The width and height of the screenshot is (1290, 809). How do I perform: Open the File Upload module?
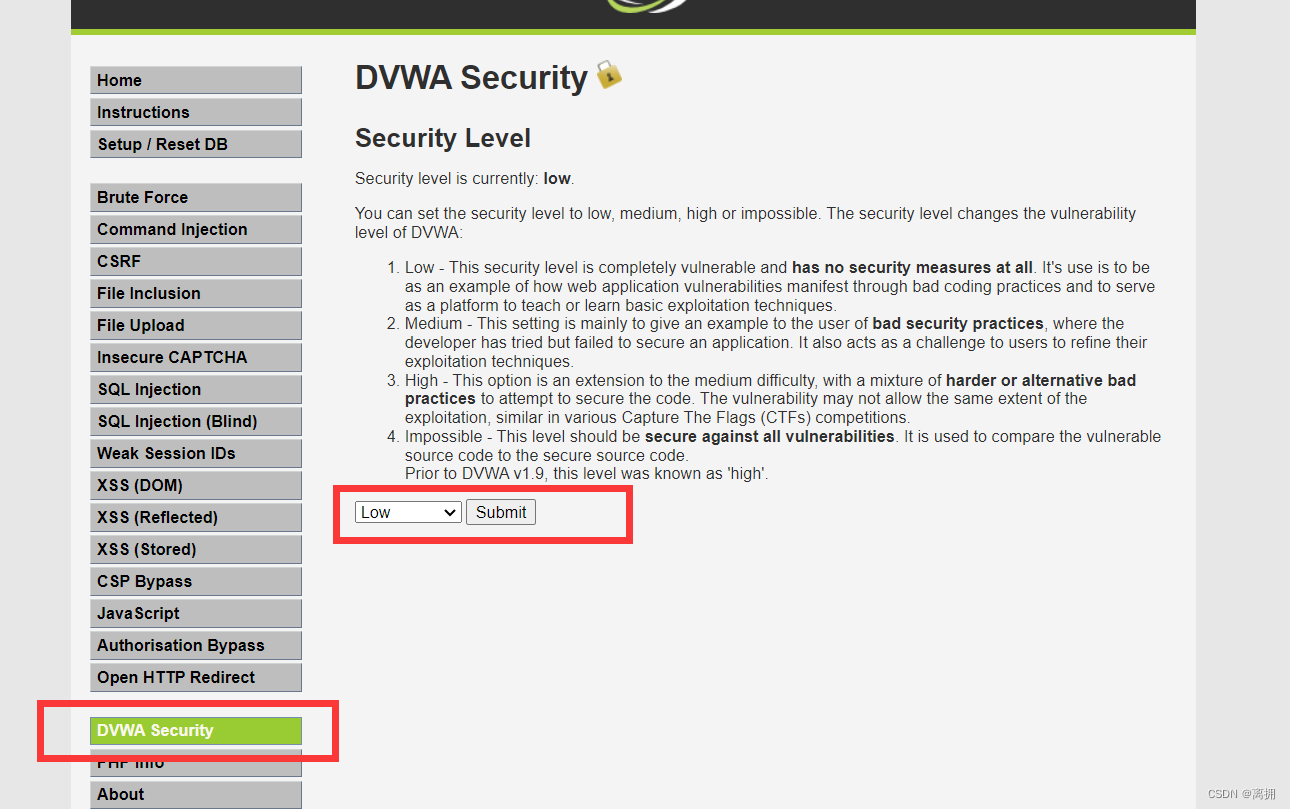[196, 325]
